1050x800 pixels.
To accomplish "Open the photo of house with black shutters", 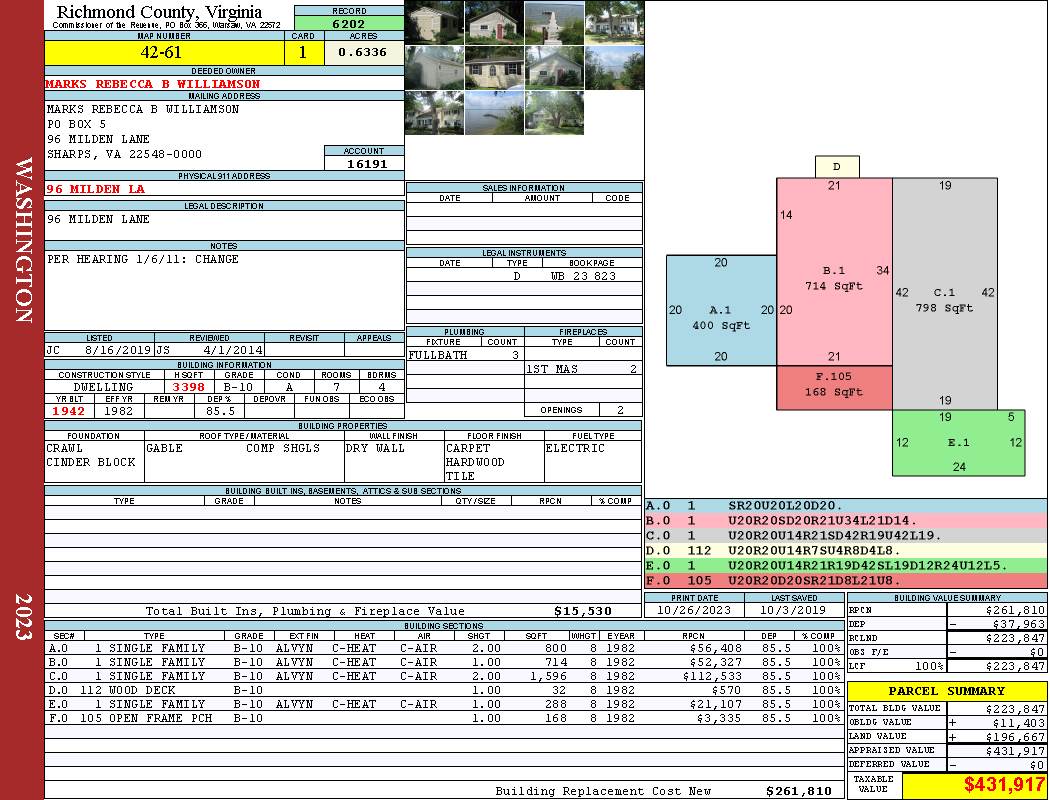I will point(494,68).
